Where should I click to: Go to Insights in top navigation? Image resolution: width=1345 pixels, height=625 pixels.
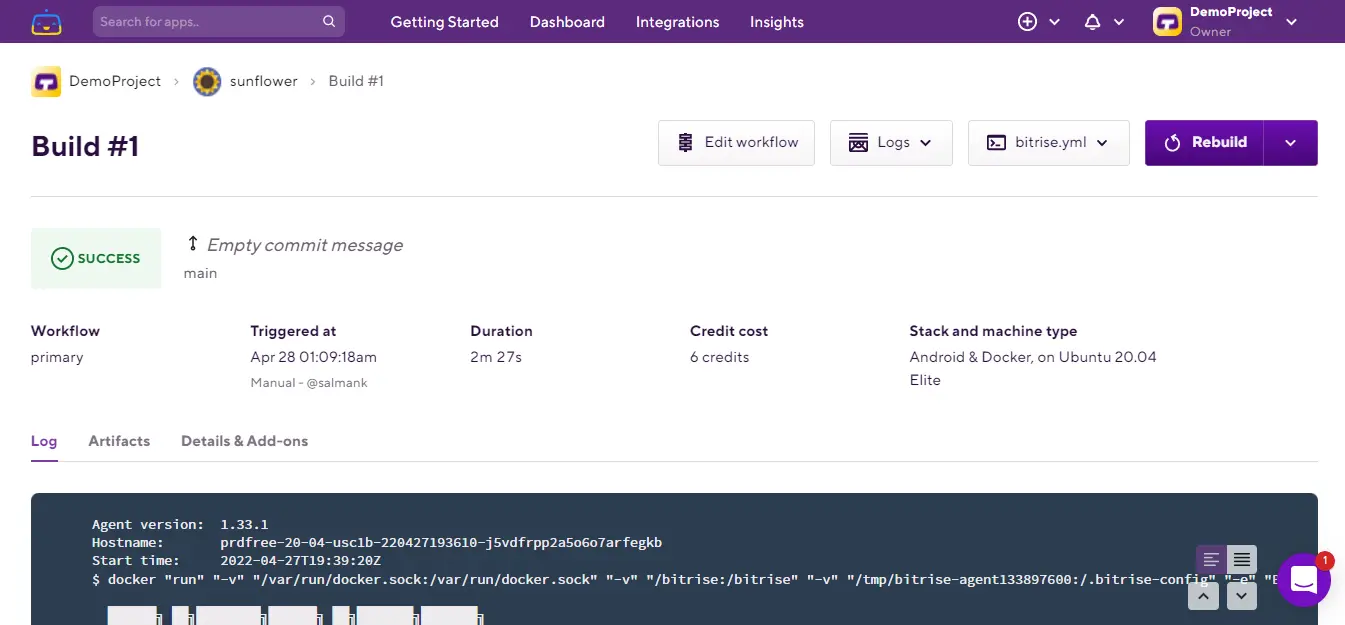point(776,22)
